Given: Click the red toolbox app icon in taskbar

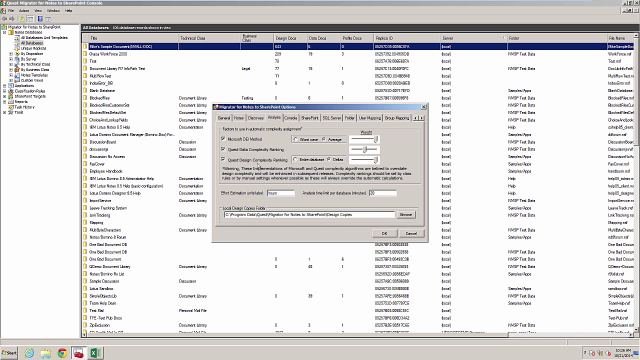Looking at the screenshot, I should tap(78, 353).
